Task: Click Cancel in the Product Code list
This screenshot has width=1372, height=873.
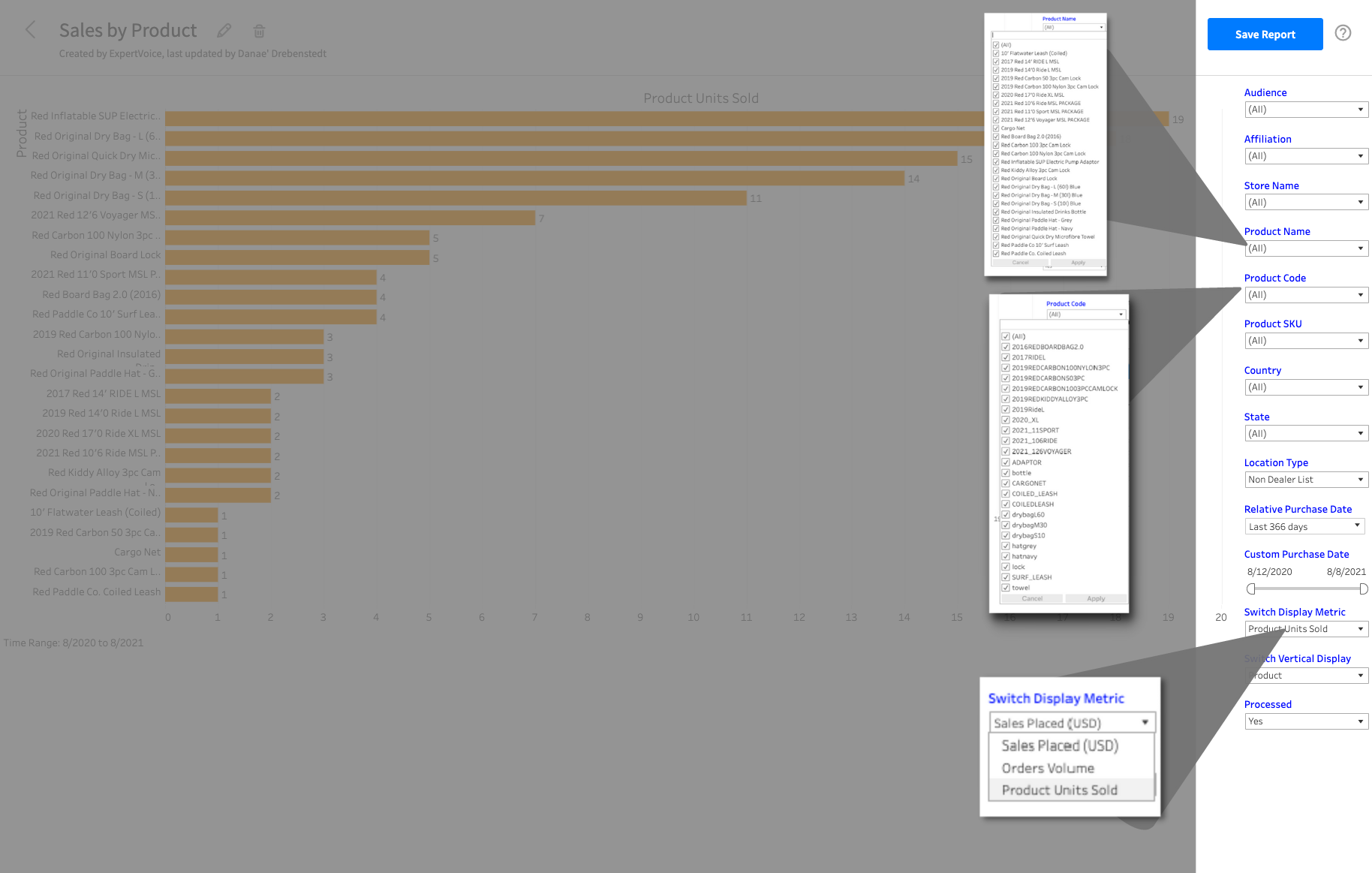Action: 1032,599
